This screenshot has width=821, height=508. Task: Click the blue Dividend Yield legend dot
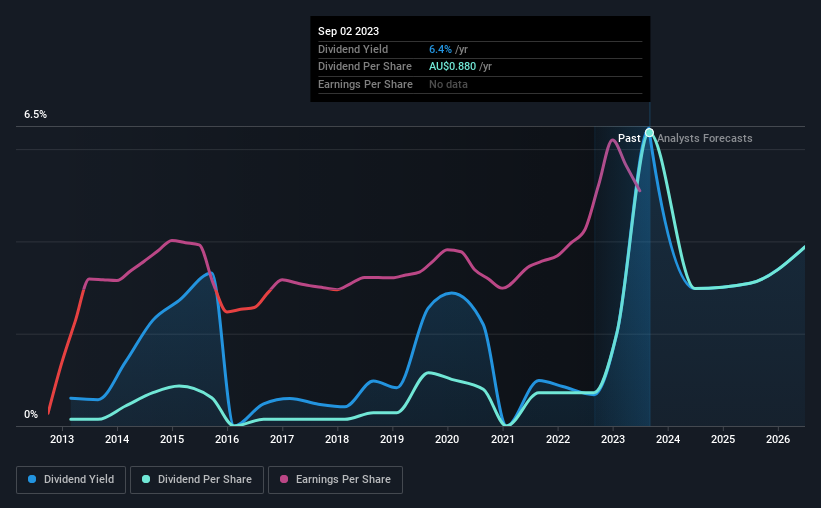pos(32,479)
